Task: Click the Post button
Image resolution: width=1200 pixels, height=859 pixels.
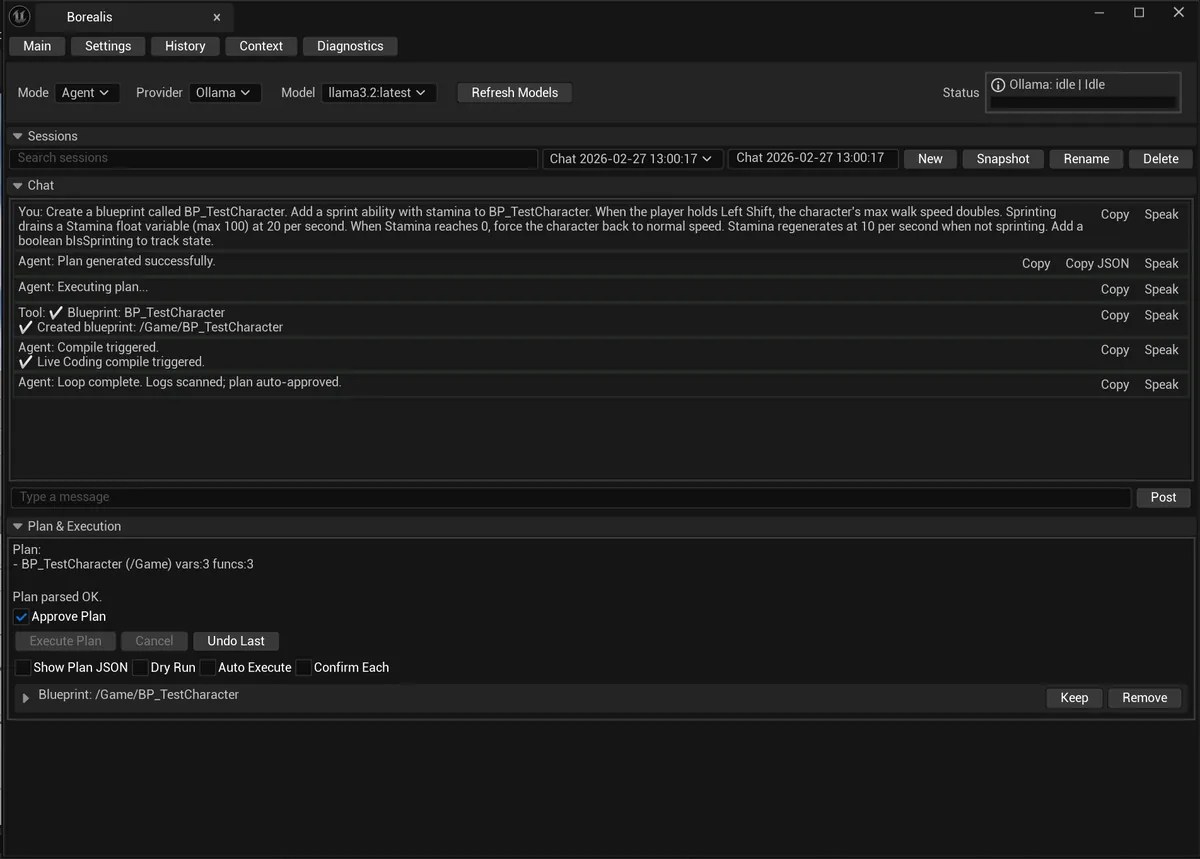Action: click(1163, 497)
